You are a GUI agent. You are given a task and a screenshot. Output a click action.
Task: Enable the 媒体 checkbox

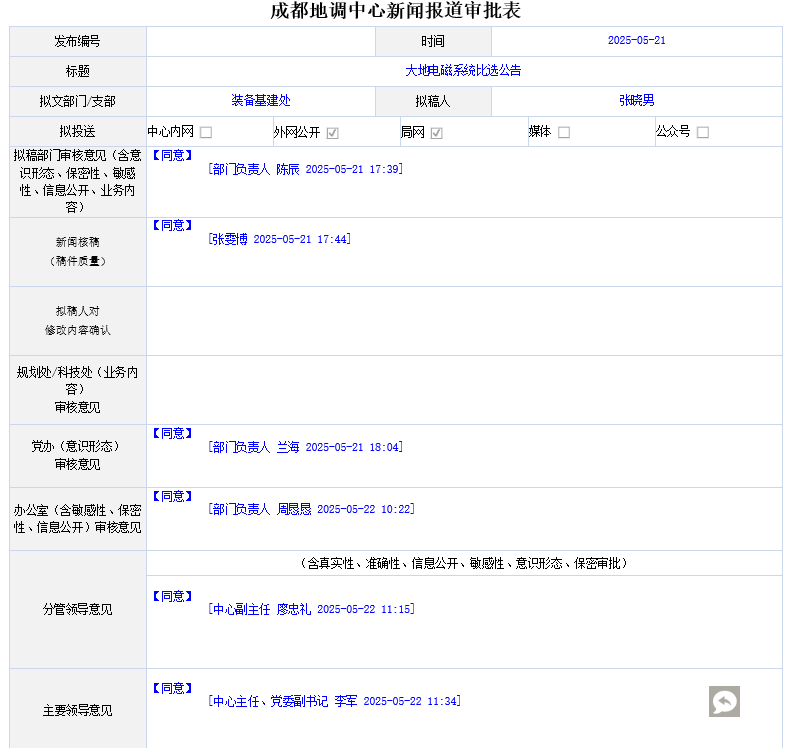564,132
